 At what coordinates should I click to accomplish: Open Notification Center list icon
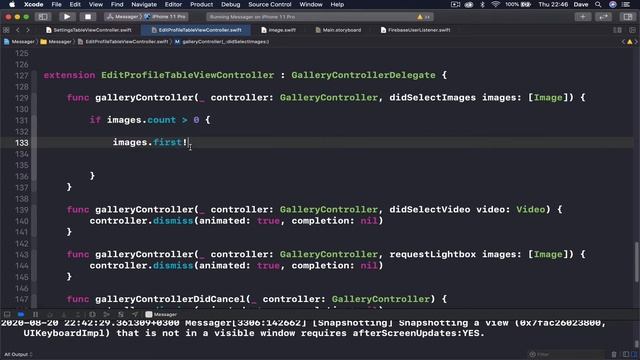[625, 4]
